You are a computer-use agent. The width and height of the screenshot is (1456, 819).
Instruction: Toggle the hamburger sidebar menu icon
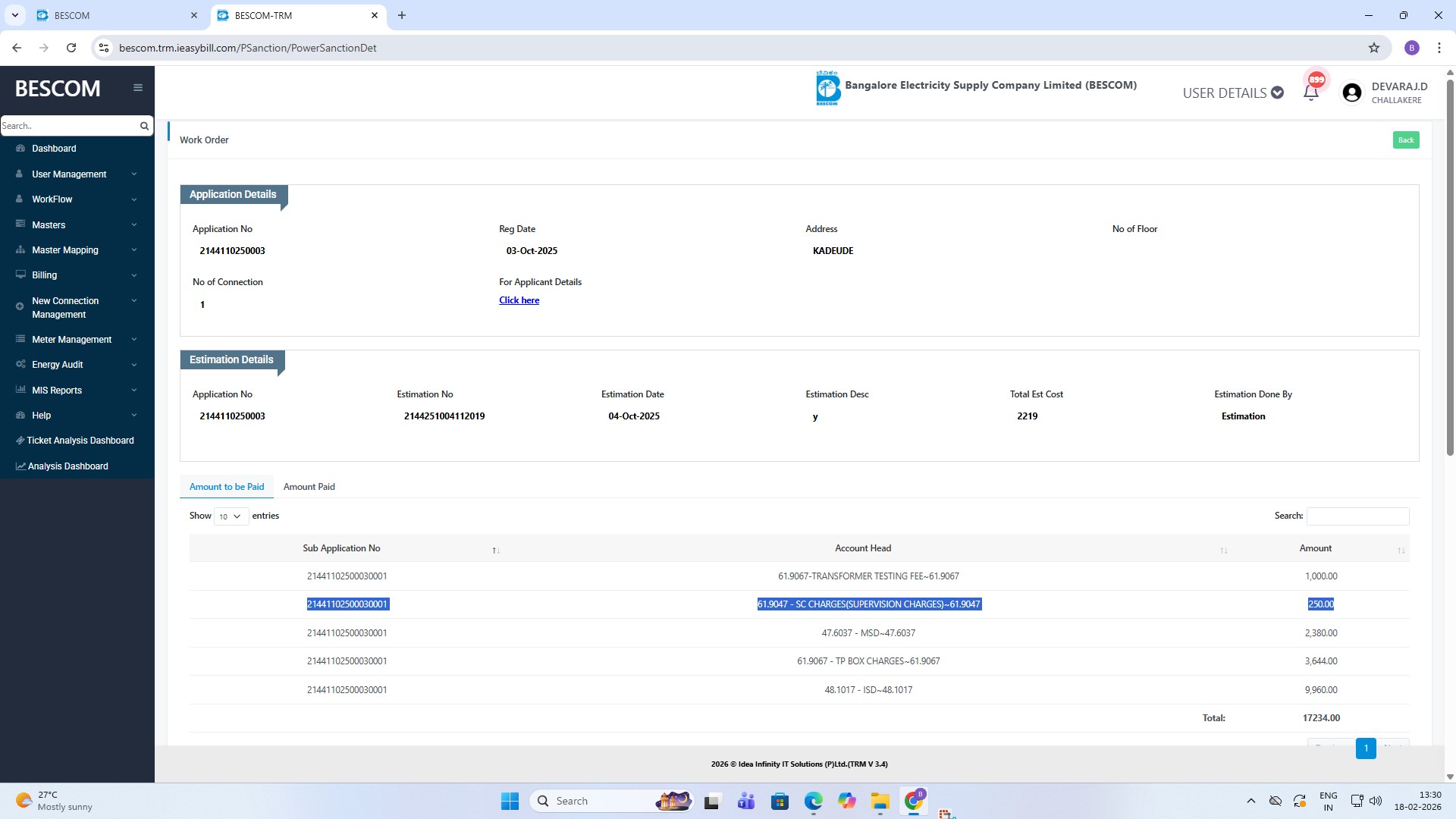138,88
